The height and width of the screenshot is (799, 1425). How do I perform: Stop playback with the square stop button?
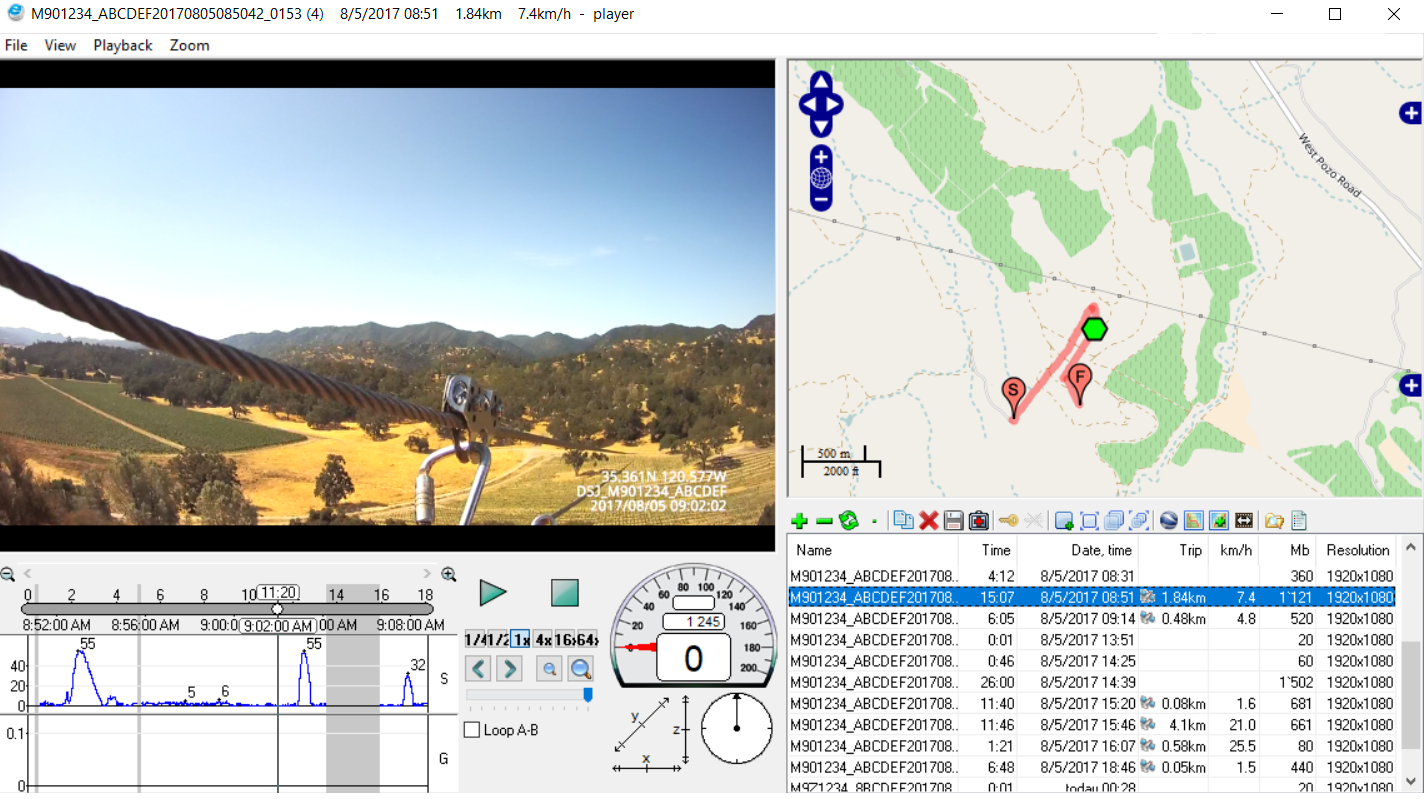565,592
